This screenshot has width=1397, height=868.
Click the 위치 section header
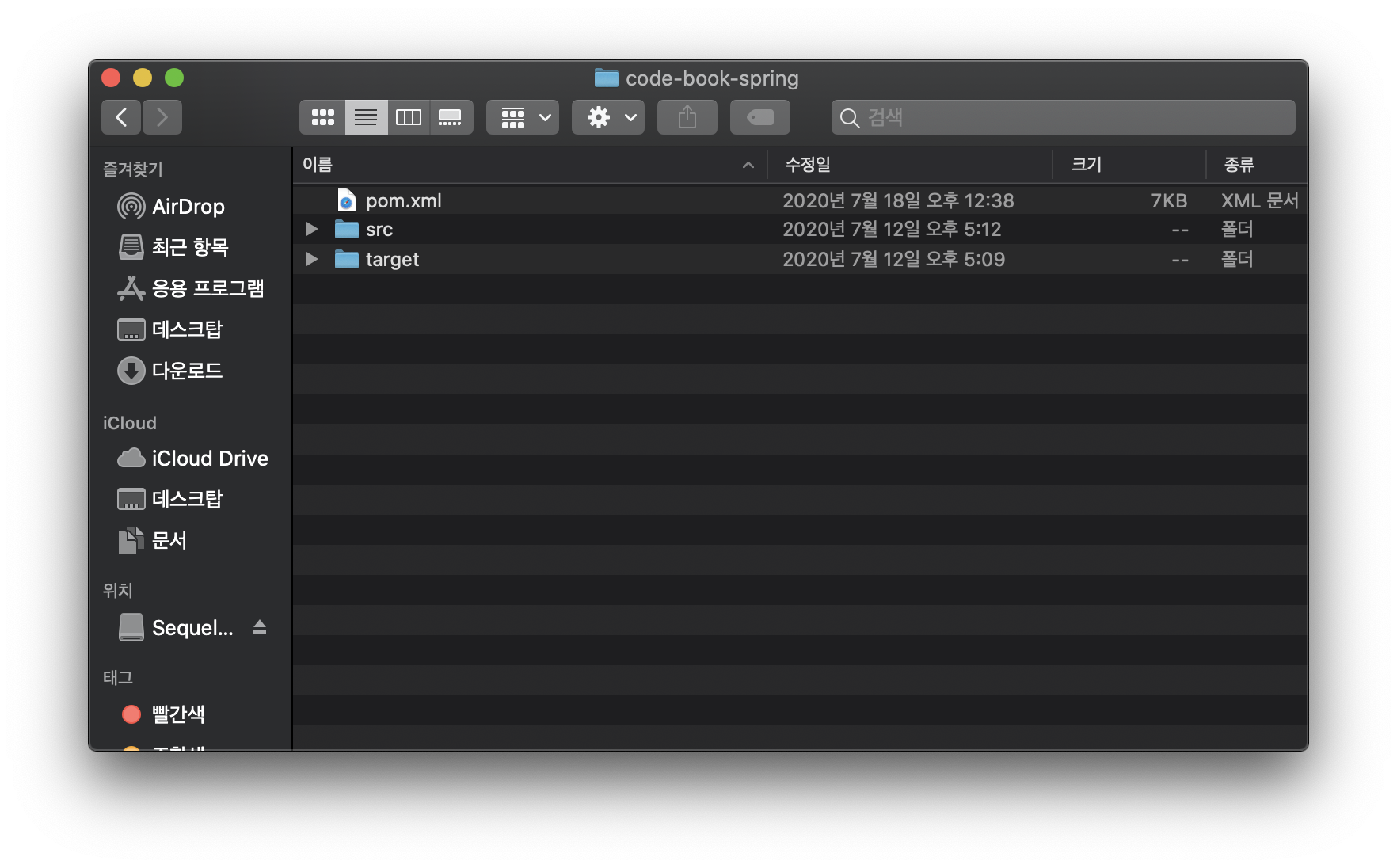[118, 590]
